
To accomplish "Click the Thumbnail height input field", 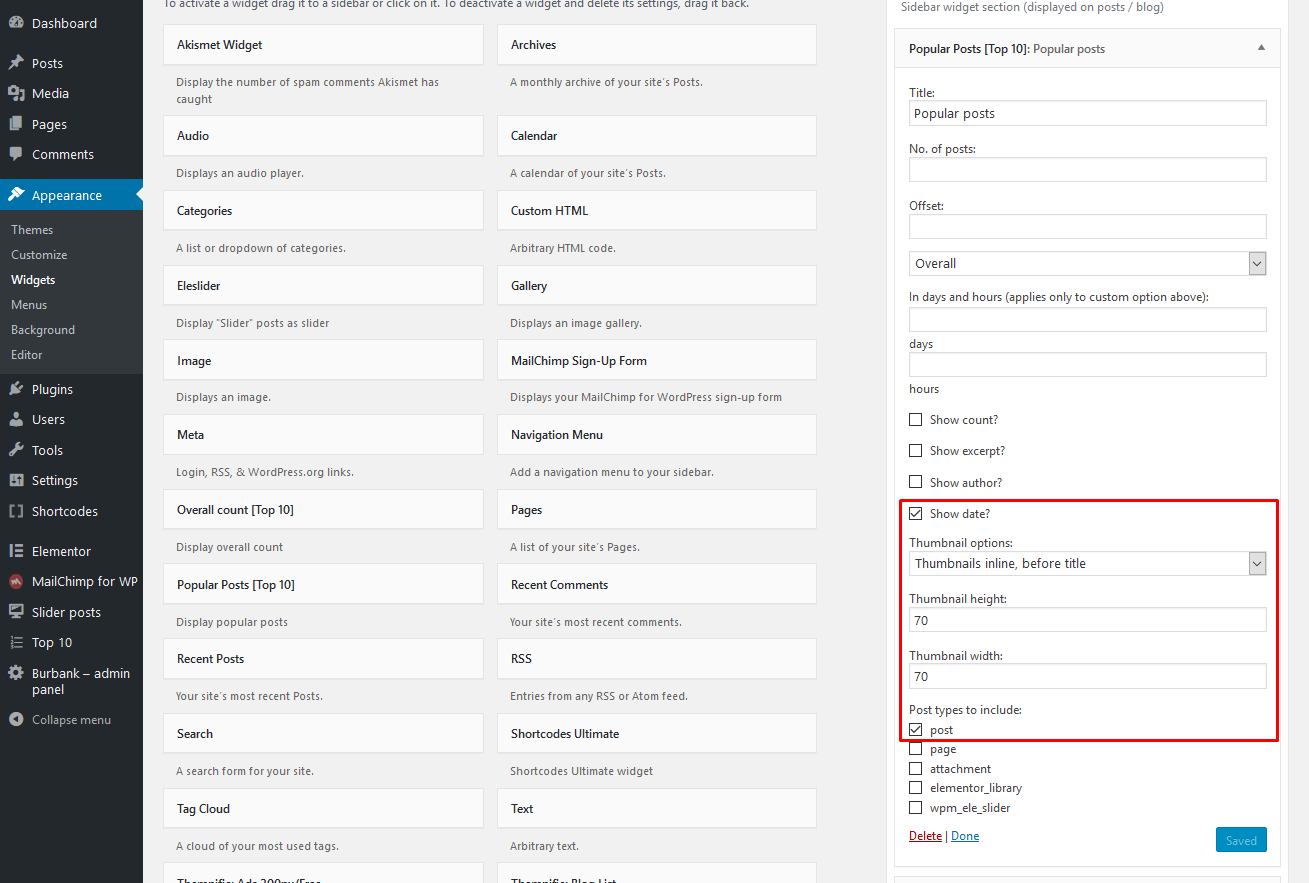I will 1087,620.
